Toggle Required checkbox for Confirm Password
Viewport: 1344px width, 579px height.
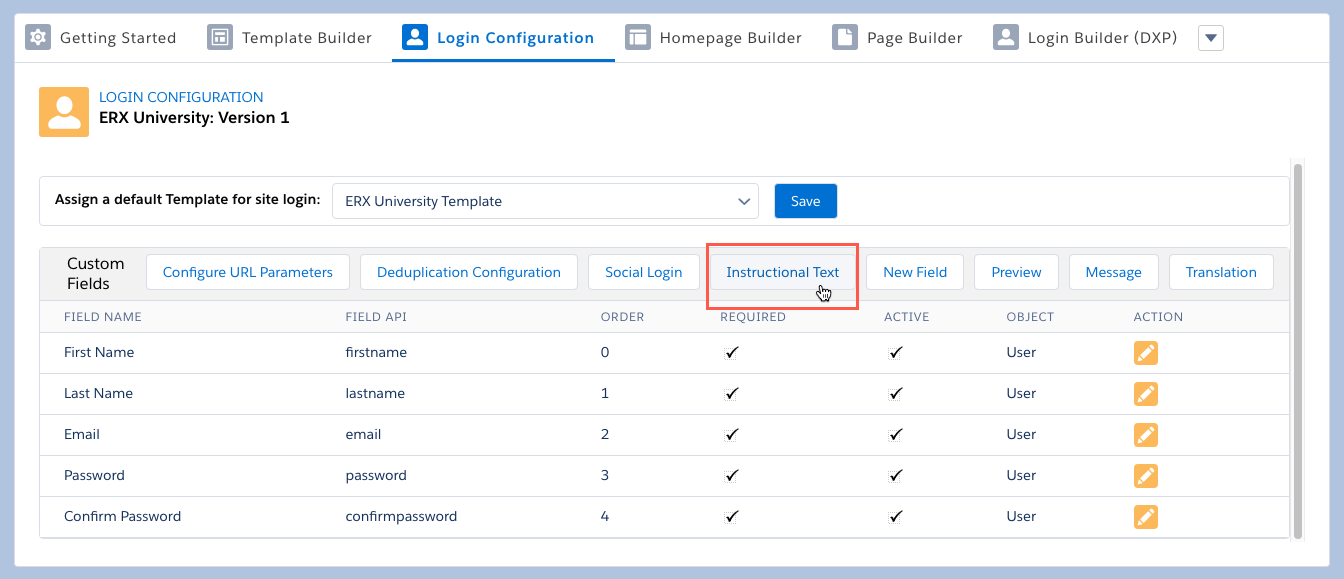pyautogui.click(x=732, y=517)
